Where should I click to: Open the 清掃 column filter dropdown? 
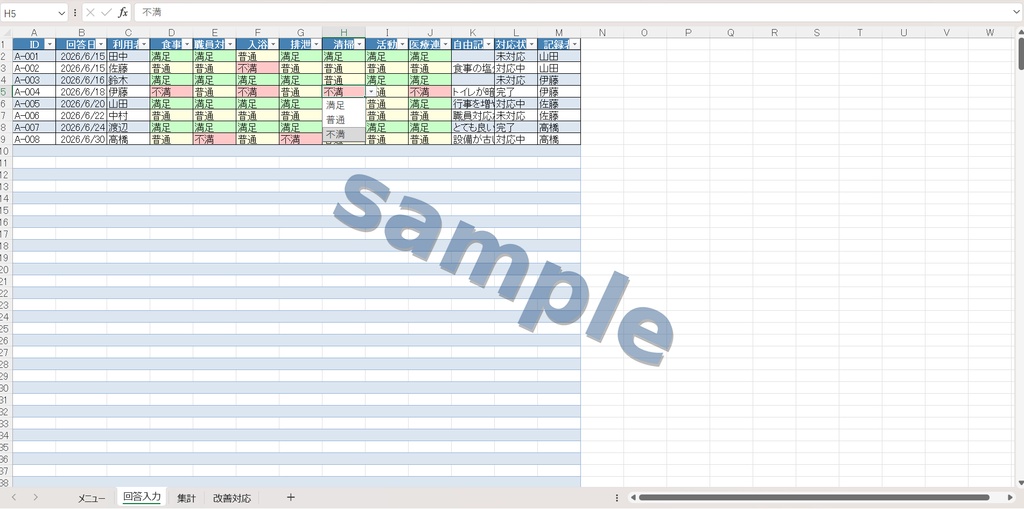click(359, 44)
